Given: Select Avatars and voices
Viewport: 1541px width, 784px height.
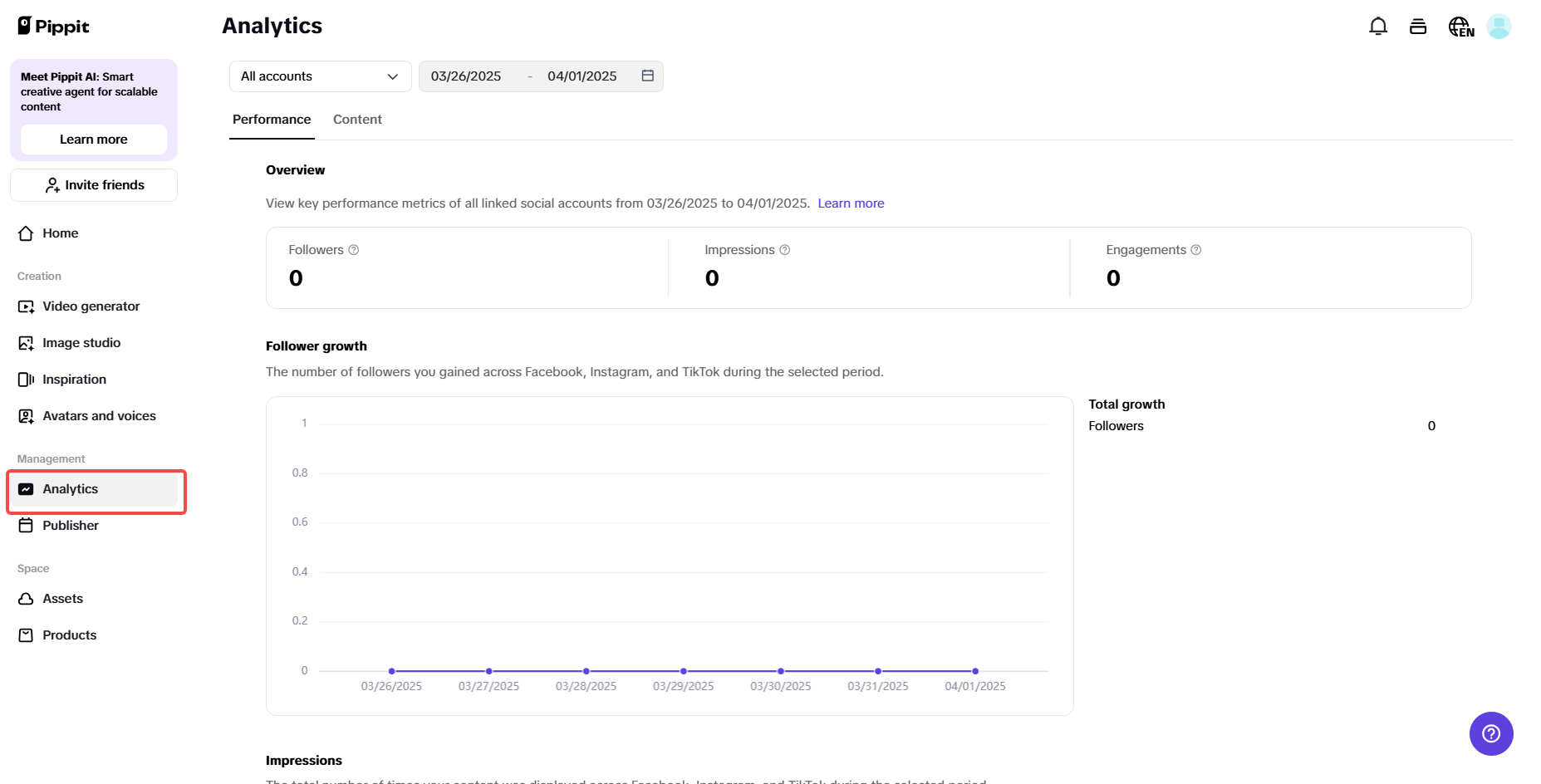Looking at the screenshot, I should point(99,415).
